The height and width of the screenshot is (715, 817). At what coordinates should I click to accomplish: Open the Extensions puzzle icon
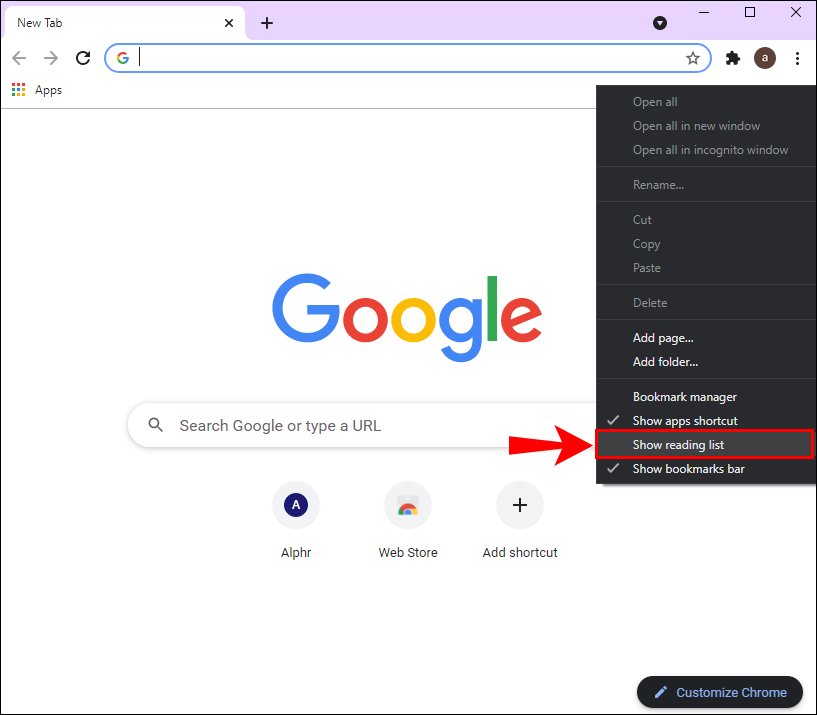coord(733,58)
